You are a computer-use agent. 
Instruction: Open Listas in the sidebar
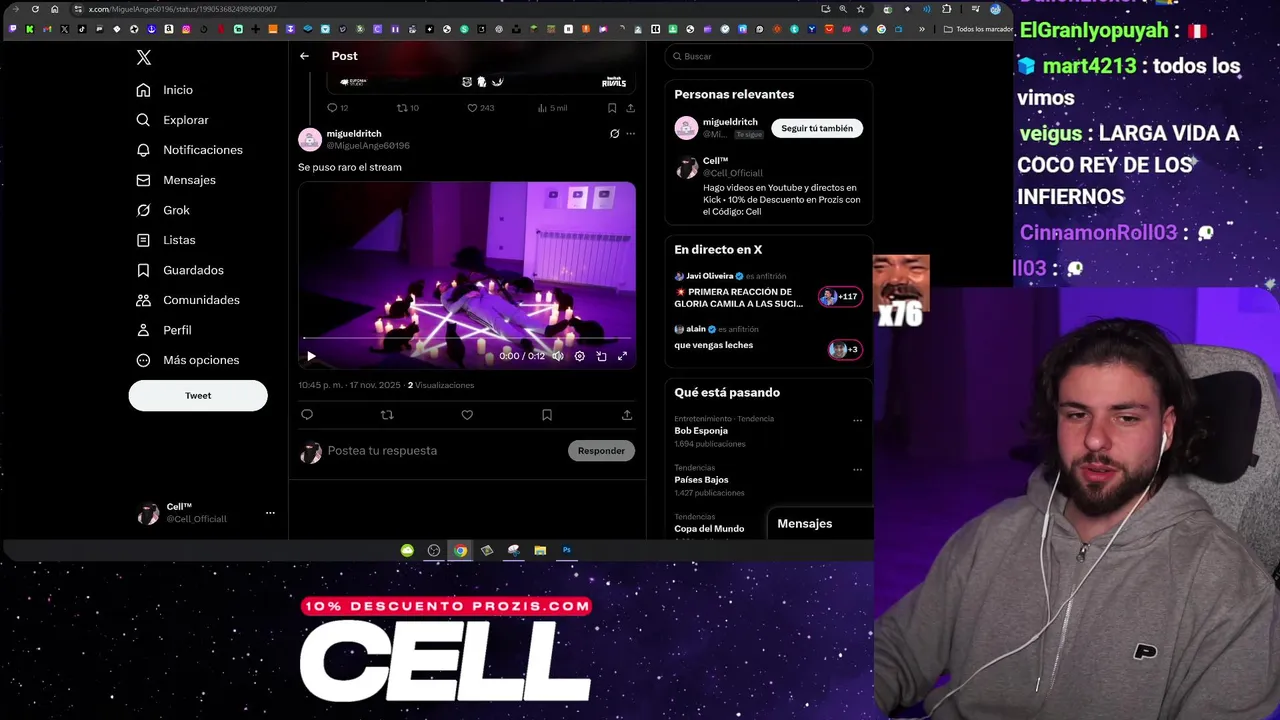click(x=166, y=240)
